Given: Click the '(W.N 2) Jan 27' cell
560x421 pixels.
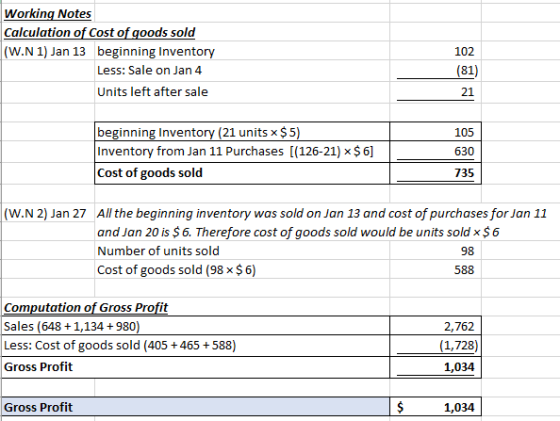Looking at the screenshot, I should tap(45, 214).
